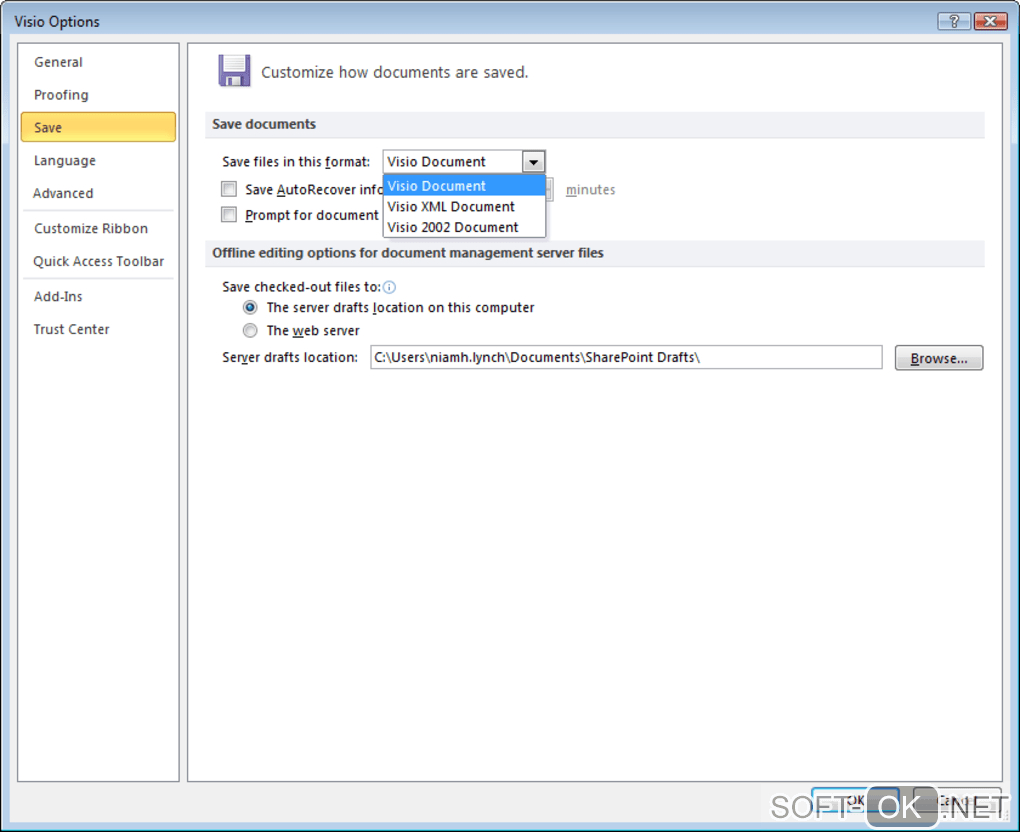Click the Save files format combo box

[x=464, y=162]
